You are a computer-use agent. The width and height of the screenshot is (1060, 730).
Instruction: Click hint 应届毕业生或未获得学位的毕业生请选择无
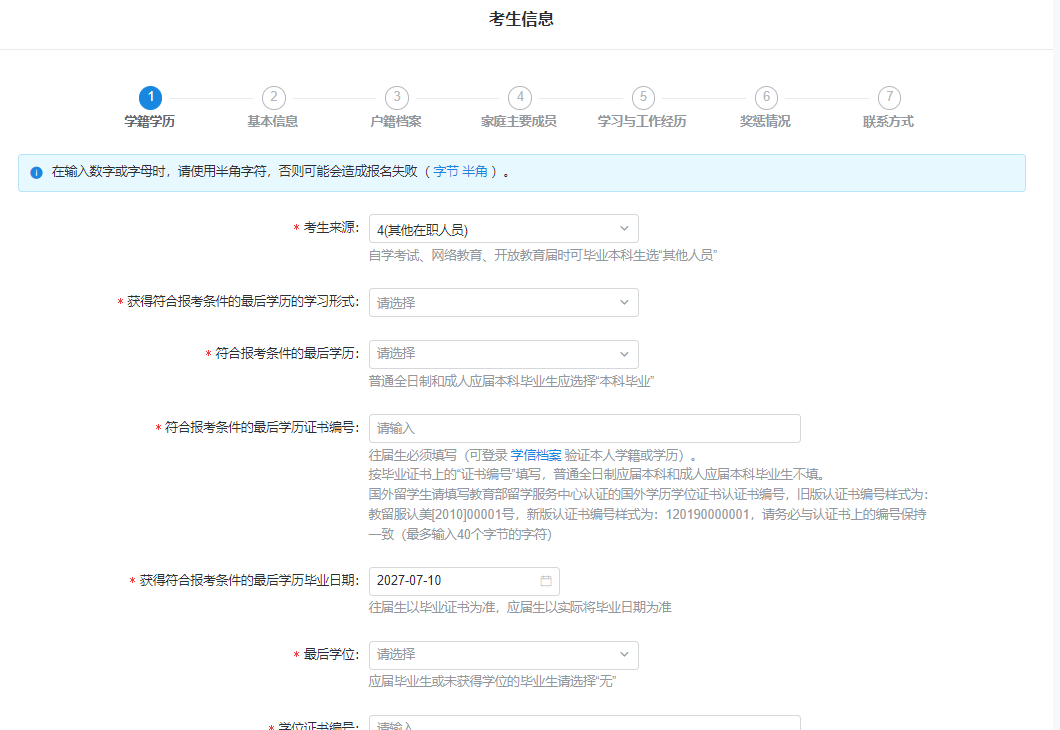tap(492, 681)
